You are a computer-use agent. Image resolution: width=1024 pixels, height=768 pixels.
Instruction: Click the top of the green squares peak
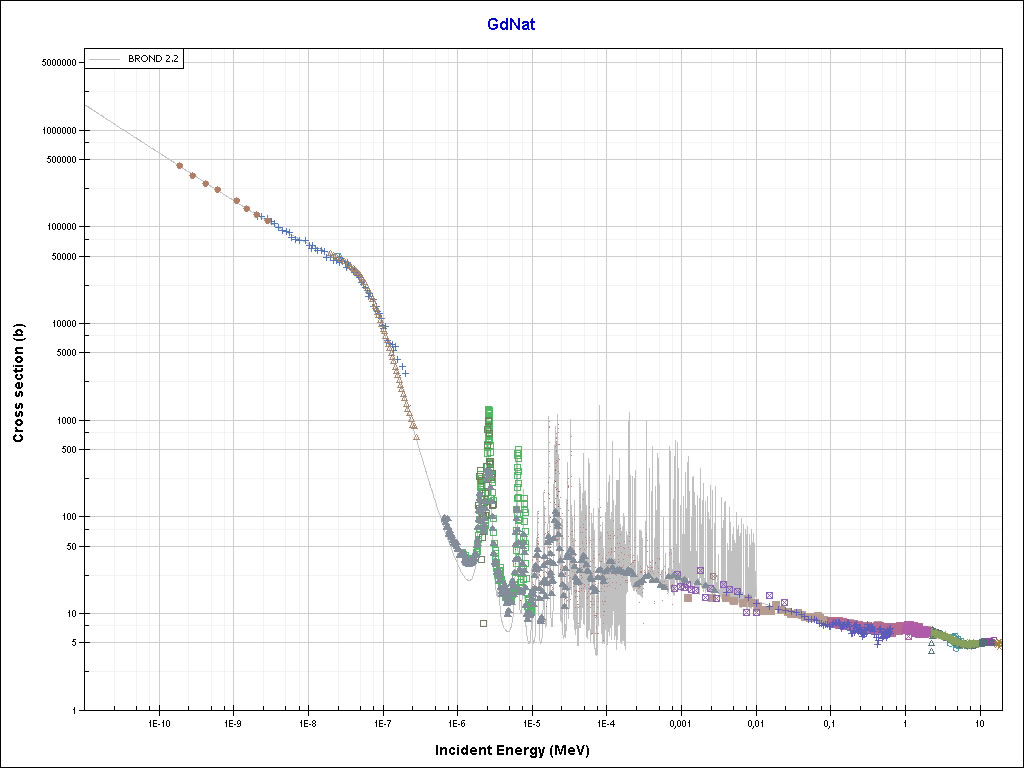[x=489, y=410]
